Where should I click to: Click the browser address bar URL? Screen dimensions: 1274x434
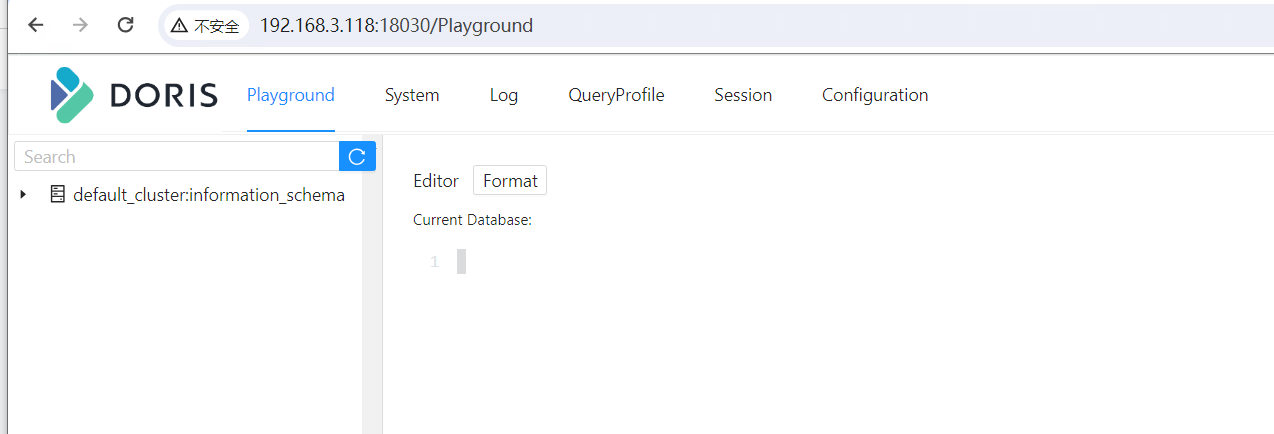coord(396,26)
